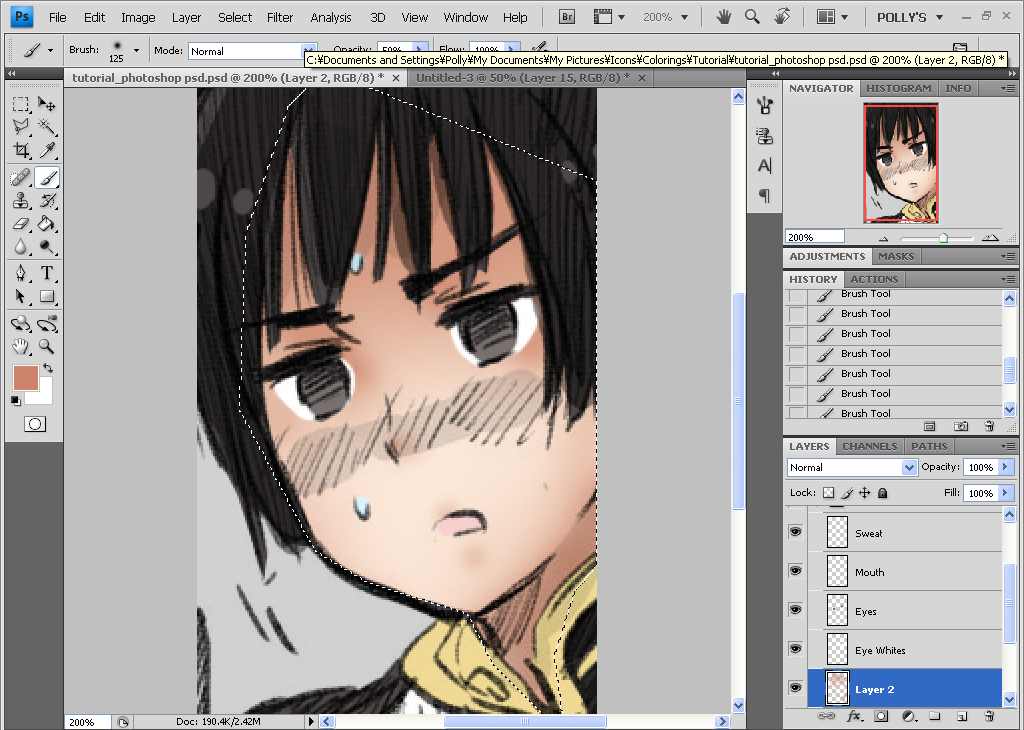Image resolution: width=1024 pixels, height=730 pixels.
Task: Select the Type tool
Action: [46, 273]
